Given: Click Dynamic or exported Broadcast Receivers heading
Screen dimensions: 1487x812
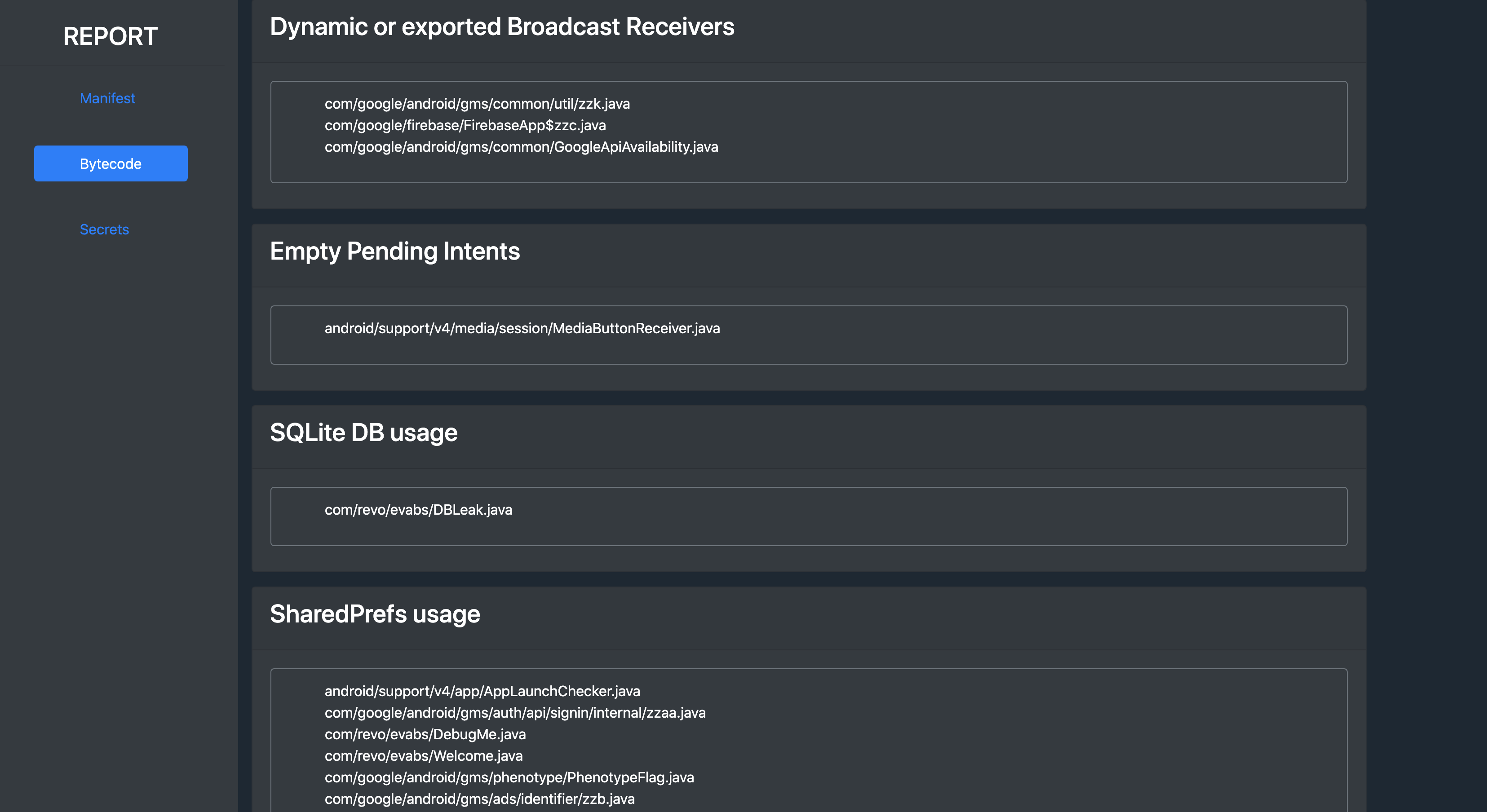Looking at the screenshot, I should pos(502,27).
